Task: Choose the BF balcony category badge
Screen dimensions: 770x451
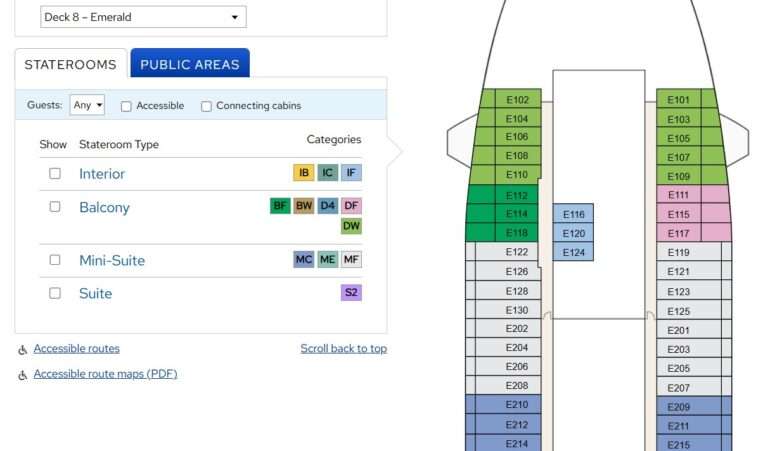Action: [280, 205]
